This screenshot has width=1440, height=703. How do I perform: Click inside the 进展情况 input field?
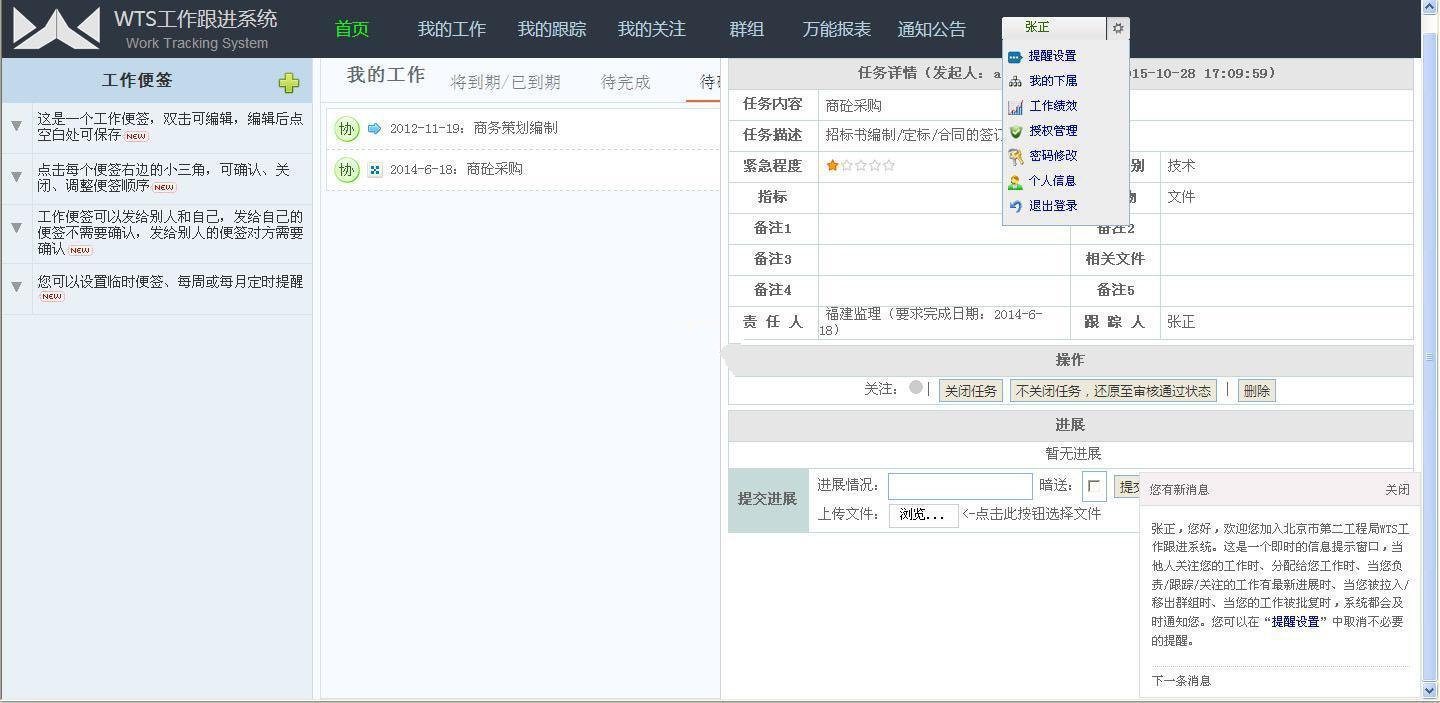click(x=959, y=486)
